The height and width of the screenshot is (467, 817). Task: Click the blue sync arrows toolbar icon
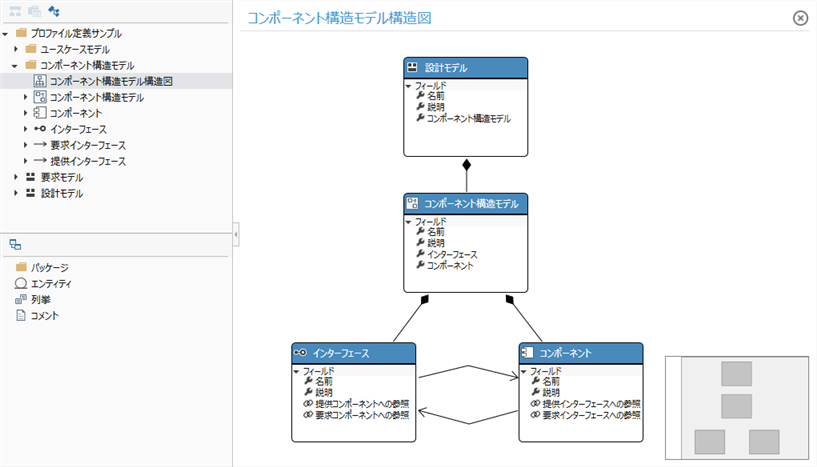click(x=54, y=11)
